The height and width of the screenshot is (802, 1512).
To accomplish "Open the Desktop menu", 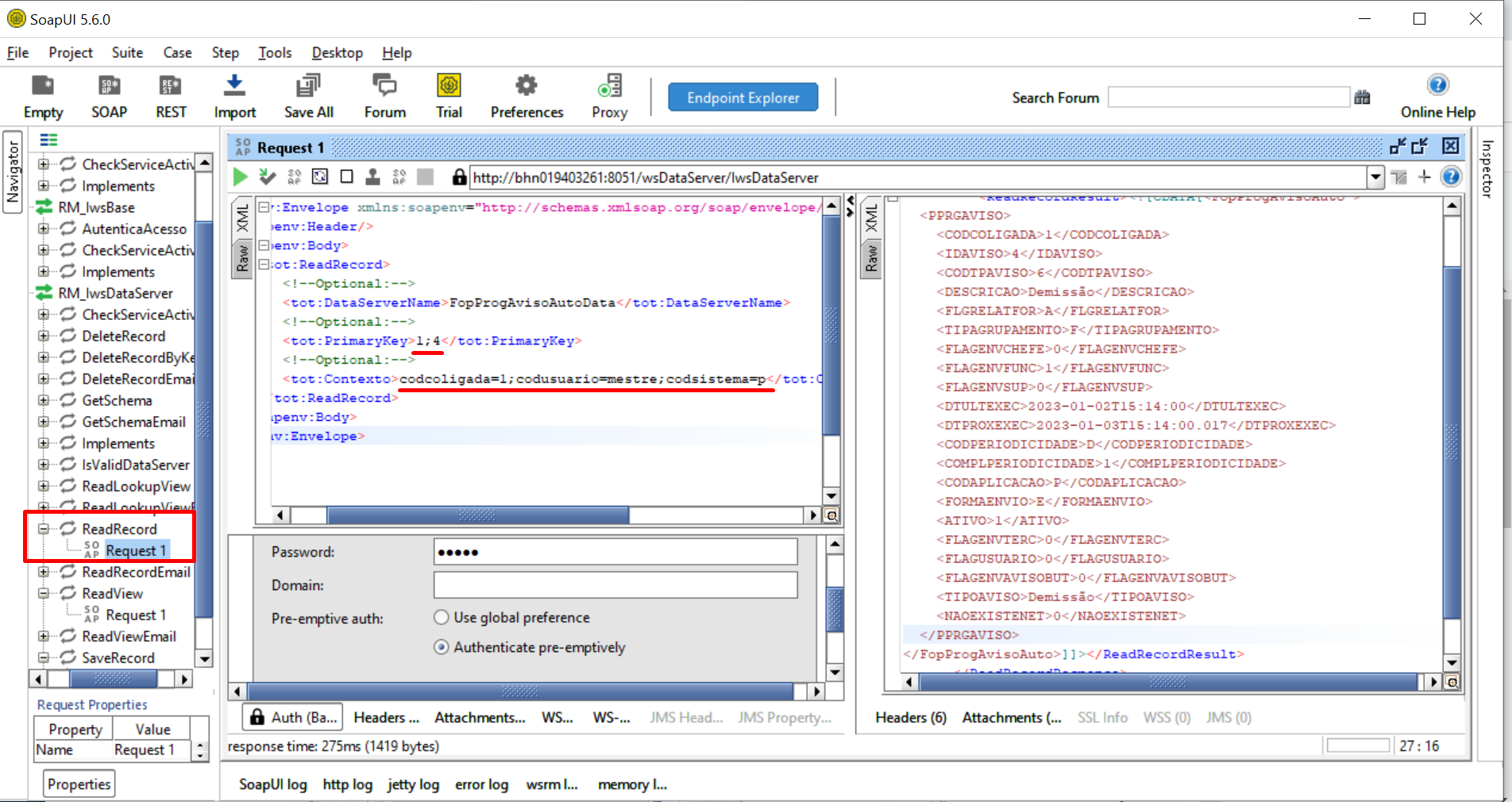I will tap(337, 52).
